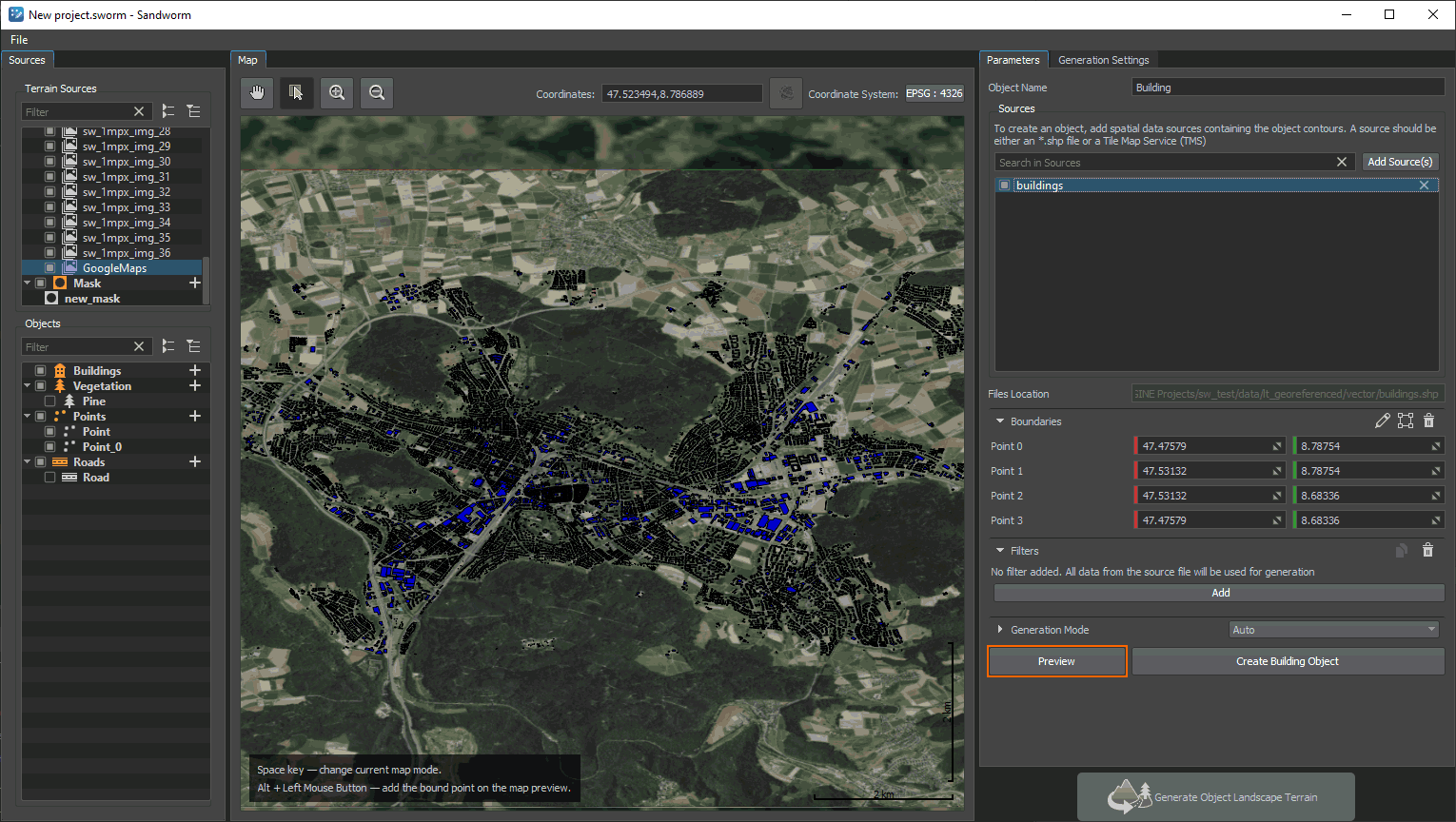Viewport: 1456px width, 822px height.
Task: Open the Generation Mode Auto dropdown
Action: [1333, 630]
